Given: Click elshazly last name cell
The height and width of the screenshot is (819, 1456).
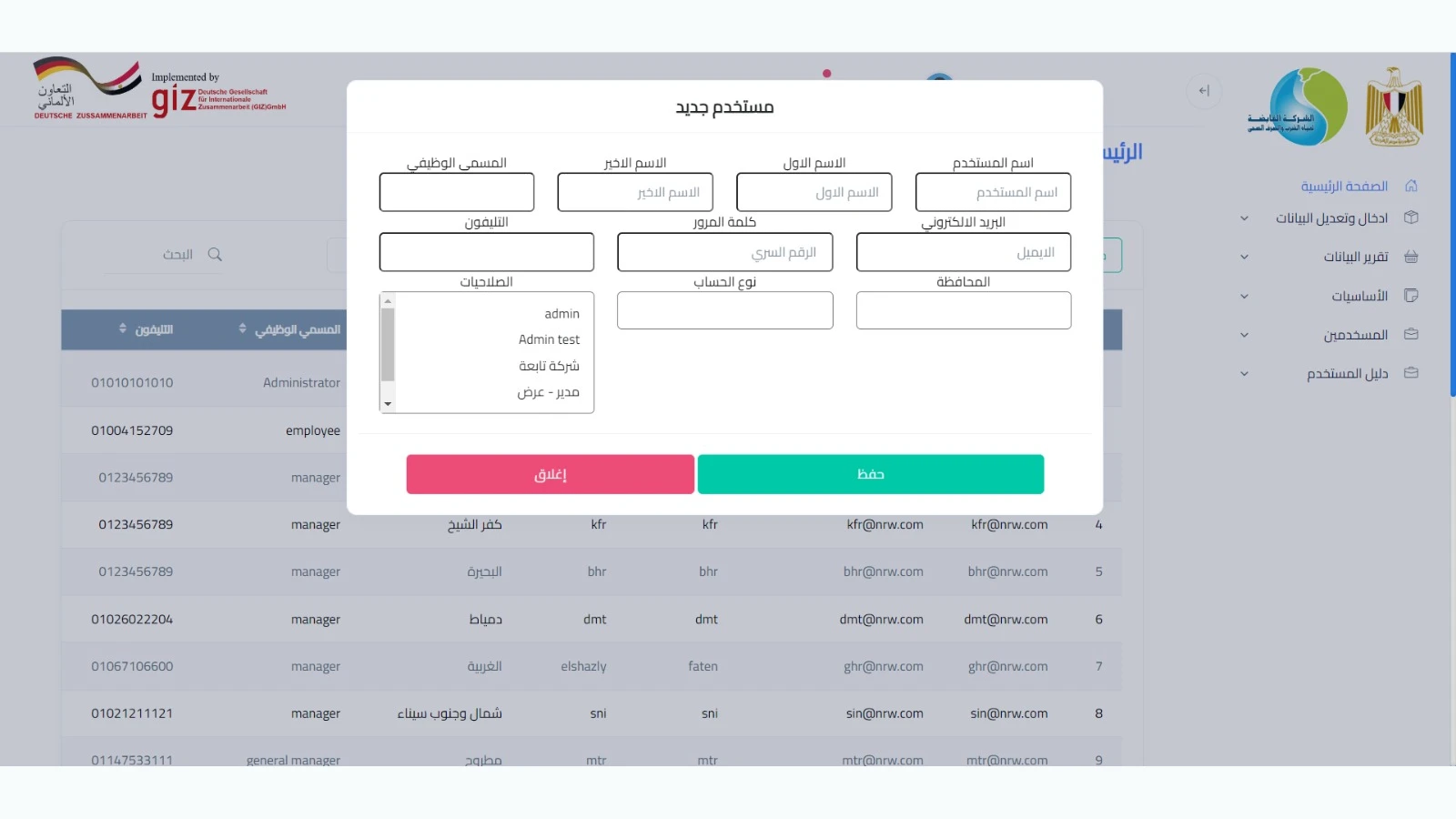Looking at the screenshot, I should click(583, 666).
